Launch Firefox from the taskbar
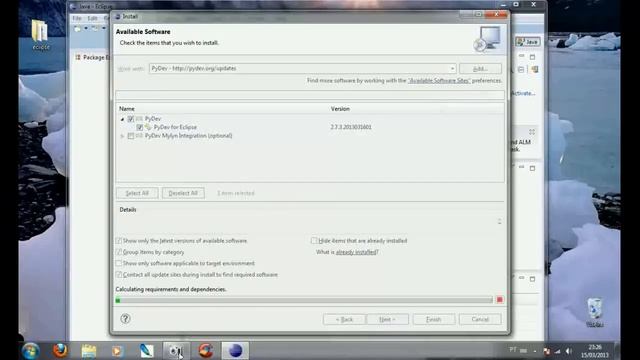Image resolution: width=640 pixels, height=360 pixels. point(60,351)
